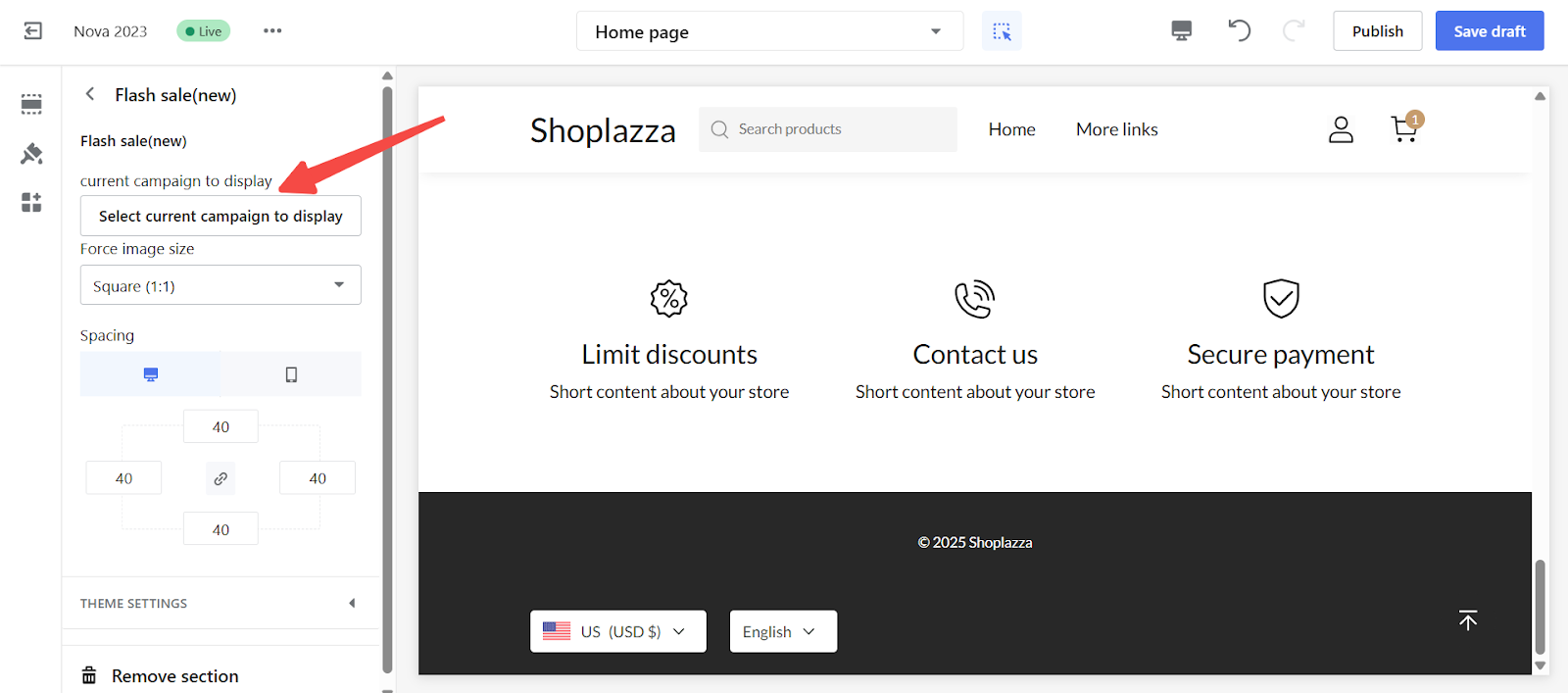Toggle the element inspector selection icon
Viewport: 1568px width, 693px height.
[x=1002, y=31]
